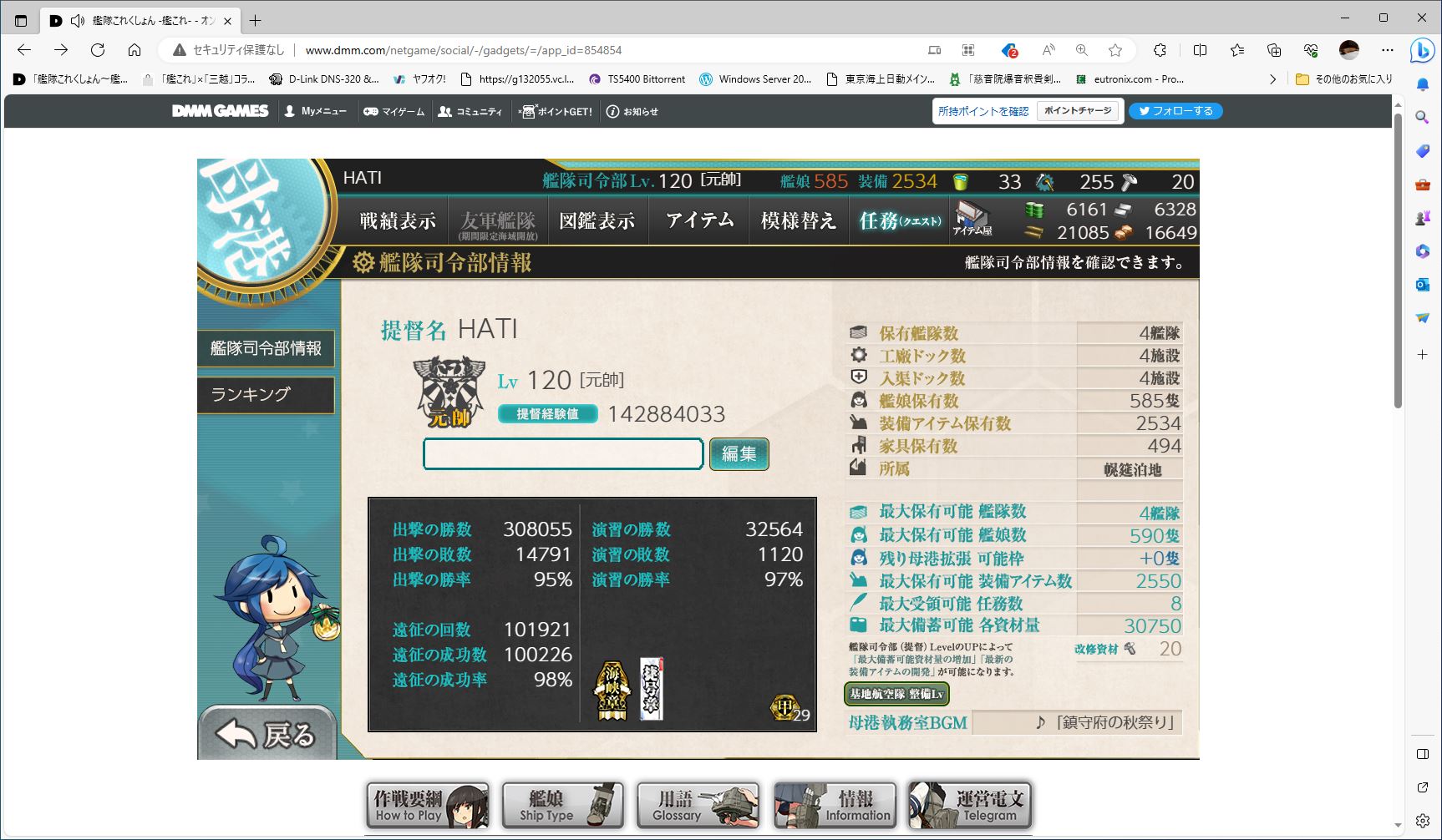This screenshot has height=840, width=1442.
Task: Open the favorites list icon
Action: (1237, 50)
